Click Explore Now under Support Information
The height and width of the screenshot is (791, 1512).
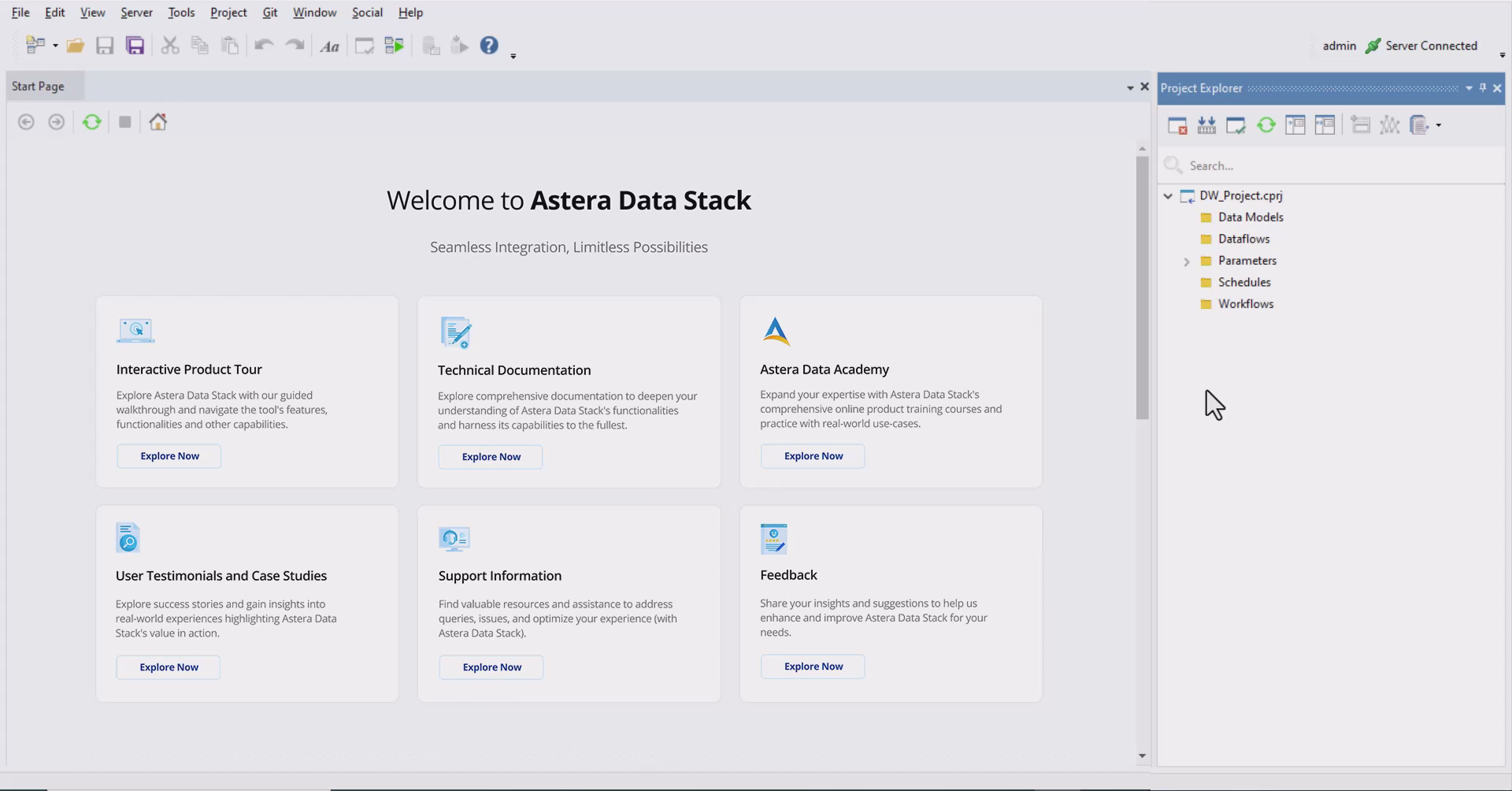click(x=491, y=667)
